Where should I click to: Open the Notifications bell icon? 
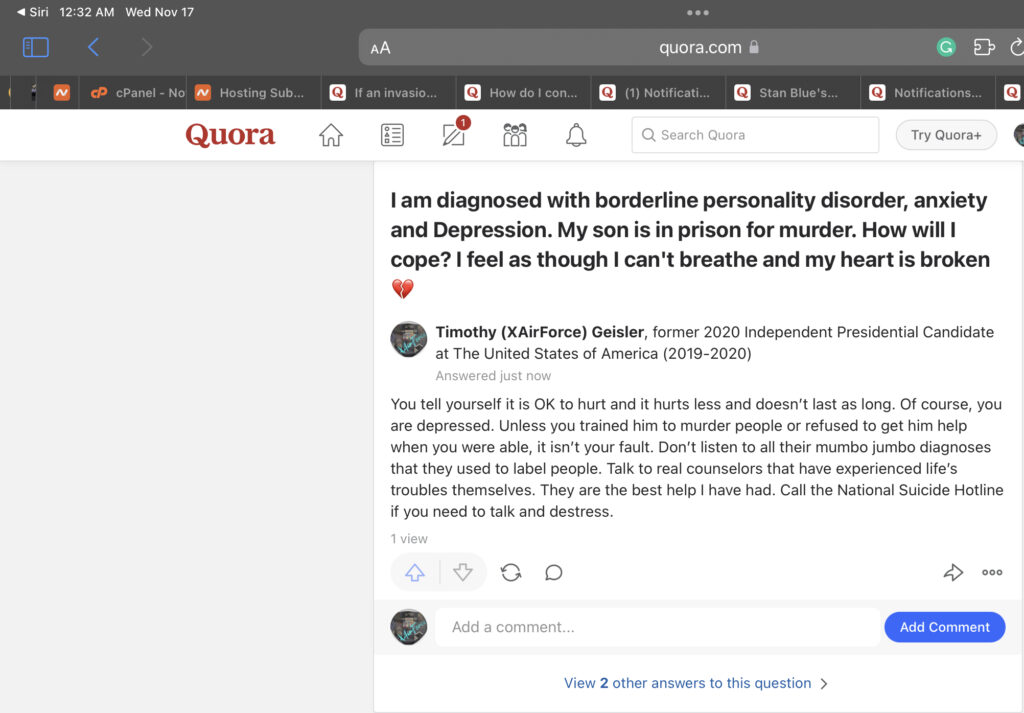click(x=576, y=135)
